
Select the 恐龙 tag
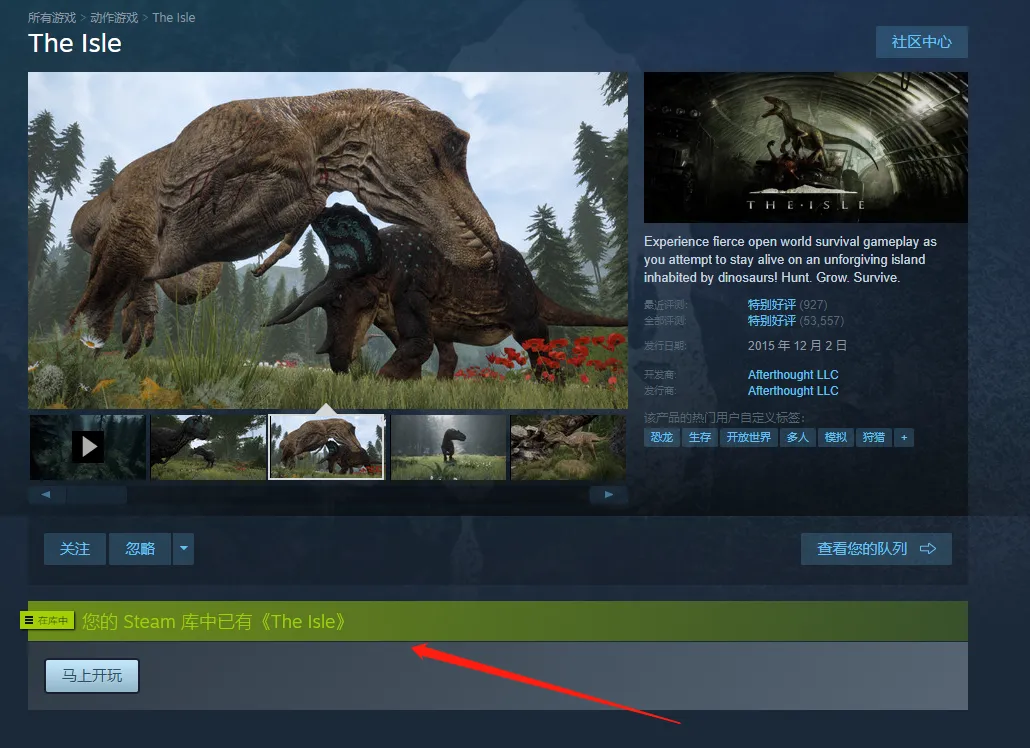(x=662, y=437)
